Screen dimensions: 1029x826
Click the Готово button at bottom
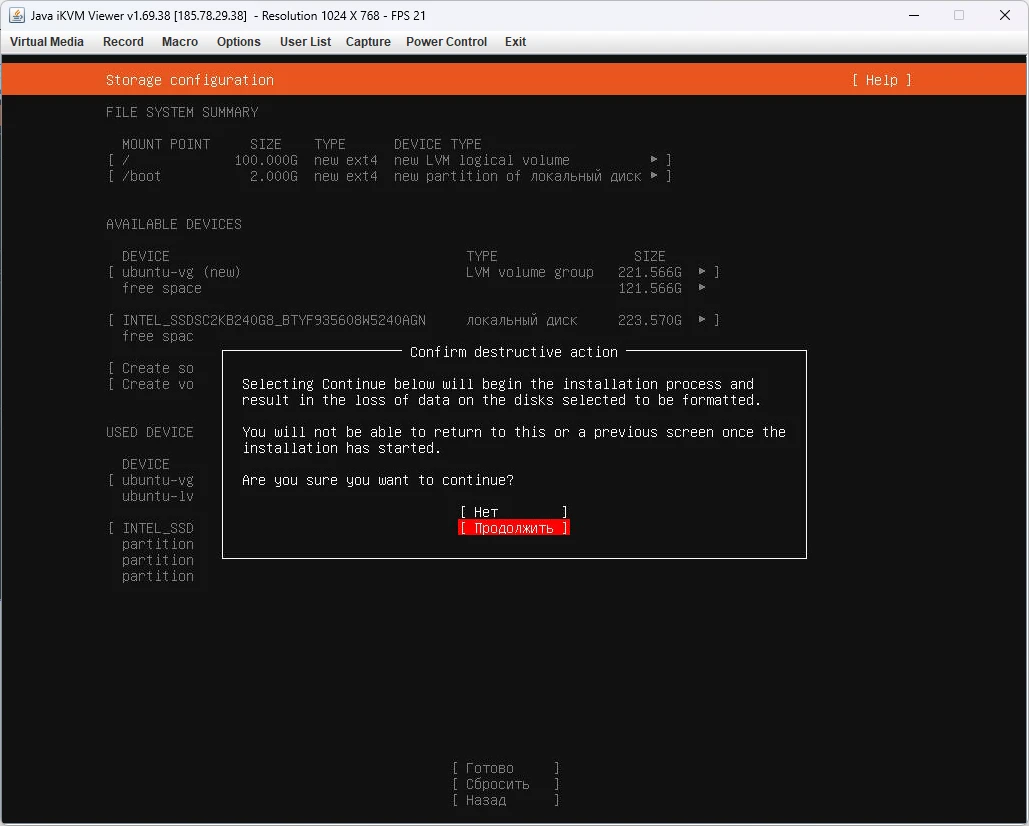click(x=505, y=768)
